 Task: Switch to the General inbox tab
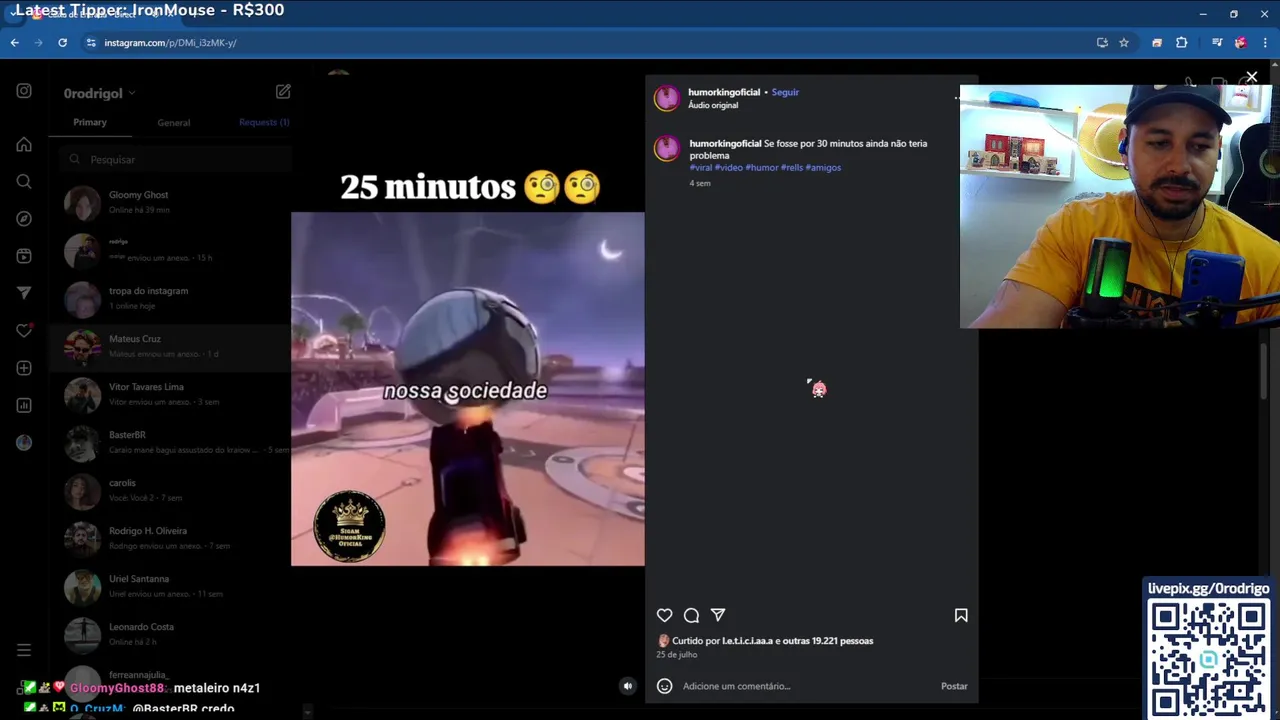point(173,122)
